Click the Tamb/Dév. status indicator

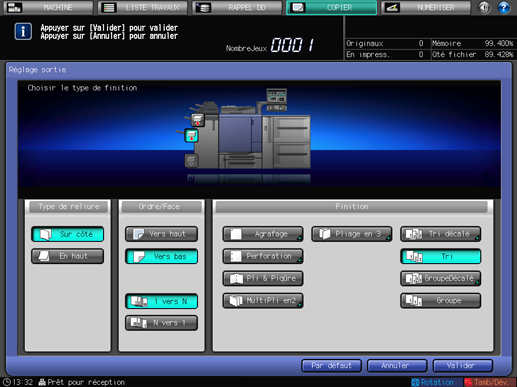click(487, 382)
